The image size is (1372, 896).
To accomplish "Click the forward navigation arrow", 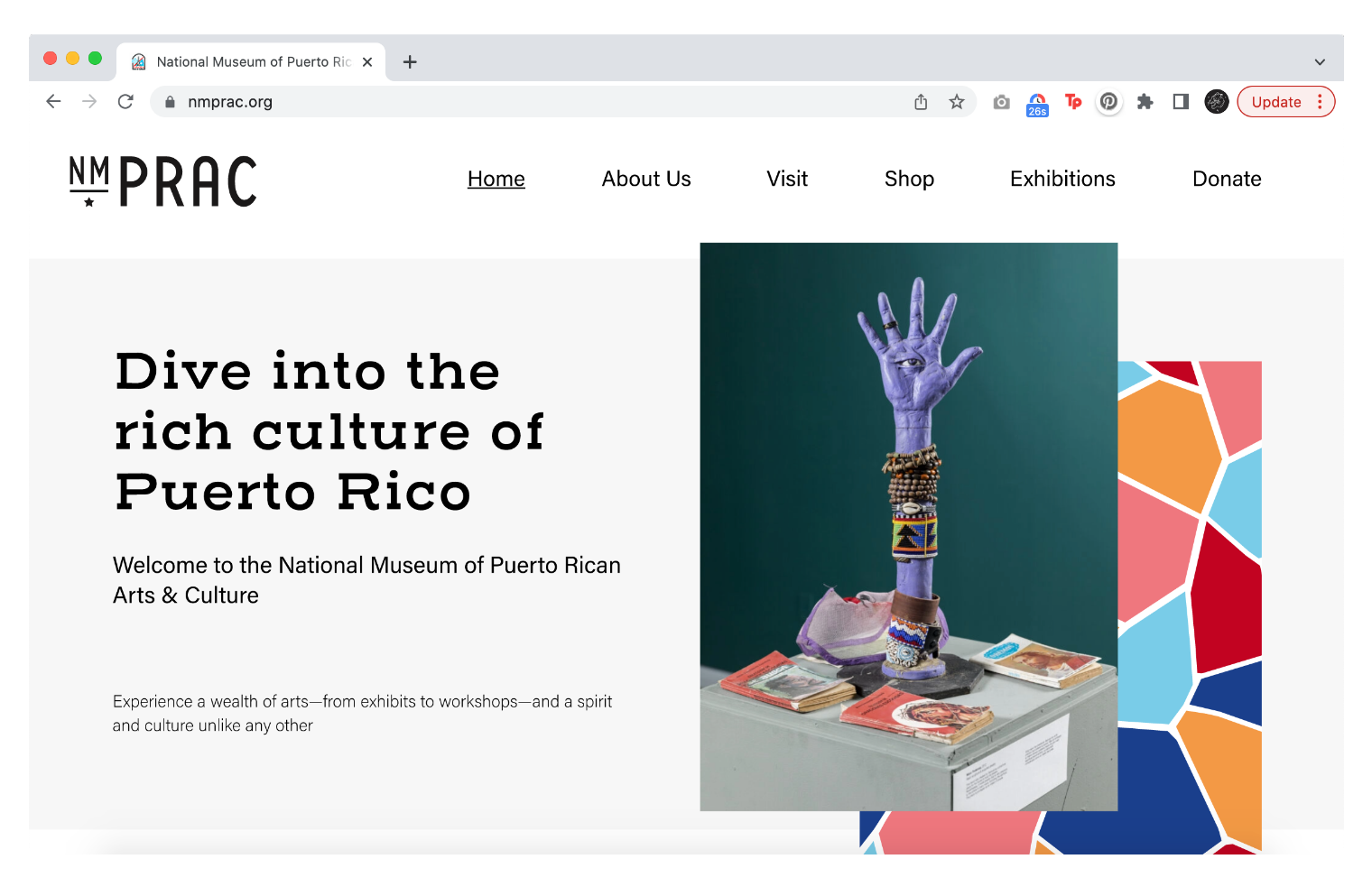I will point(89,102).
